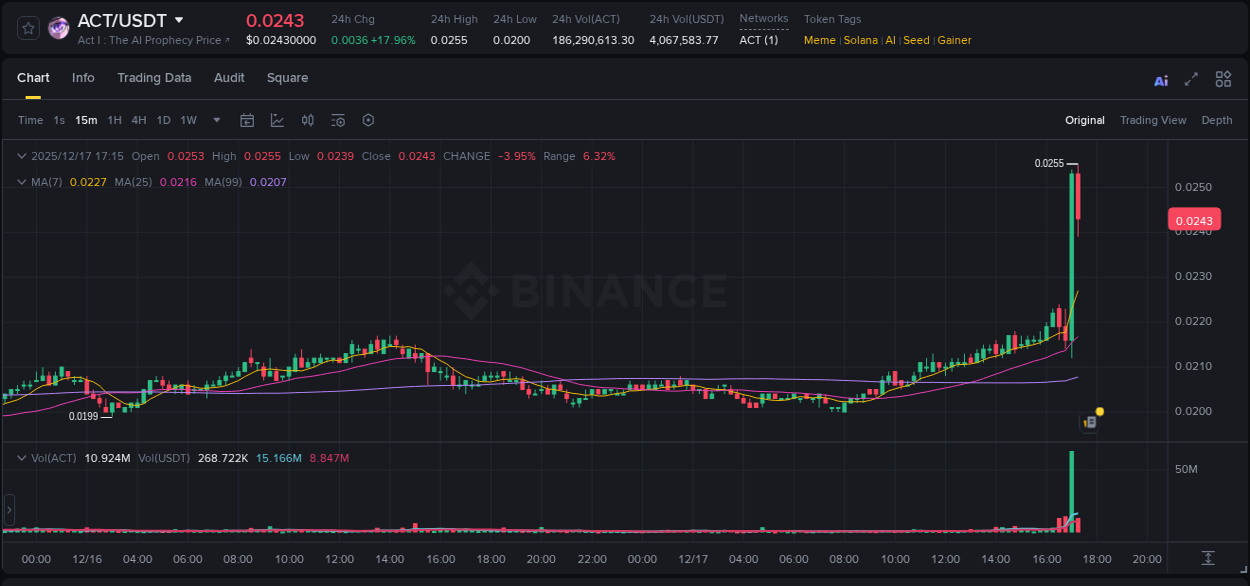Toggle the Vol(ACT) volume pane visibility
Screen dimensions: 1250x586
tap(21, 456)
